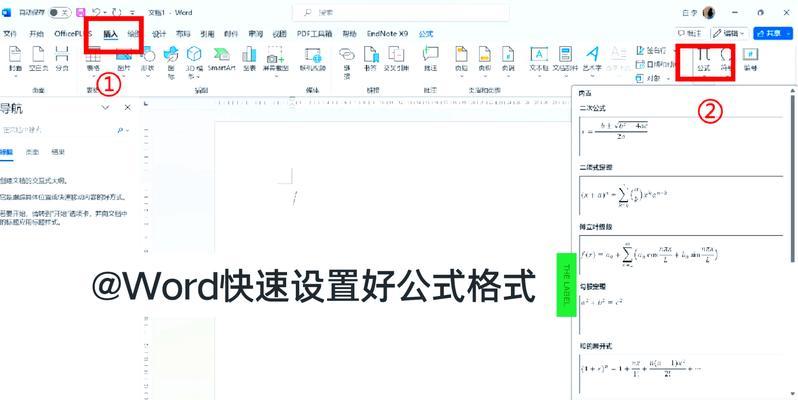Image resolution: width=798 pixels, height=400 pixels.
Task: Insert a blank page (空白页)
Action: pos(37,59)
